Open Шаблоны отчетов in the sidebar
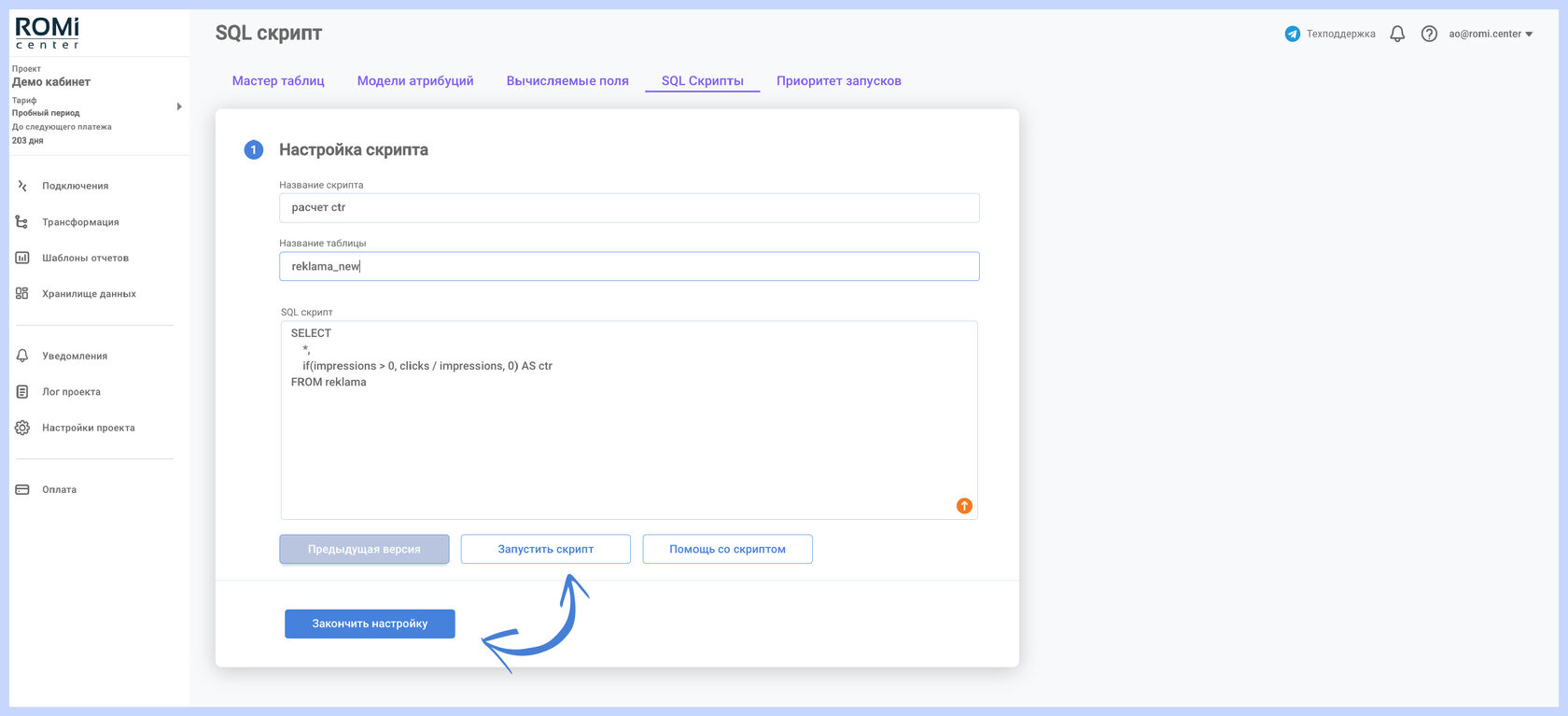 point(85,258)
